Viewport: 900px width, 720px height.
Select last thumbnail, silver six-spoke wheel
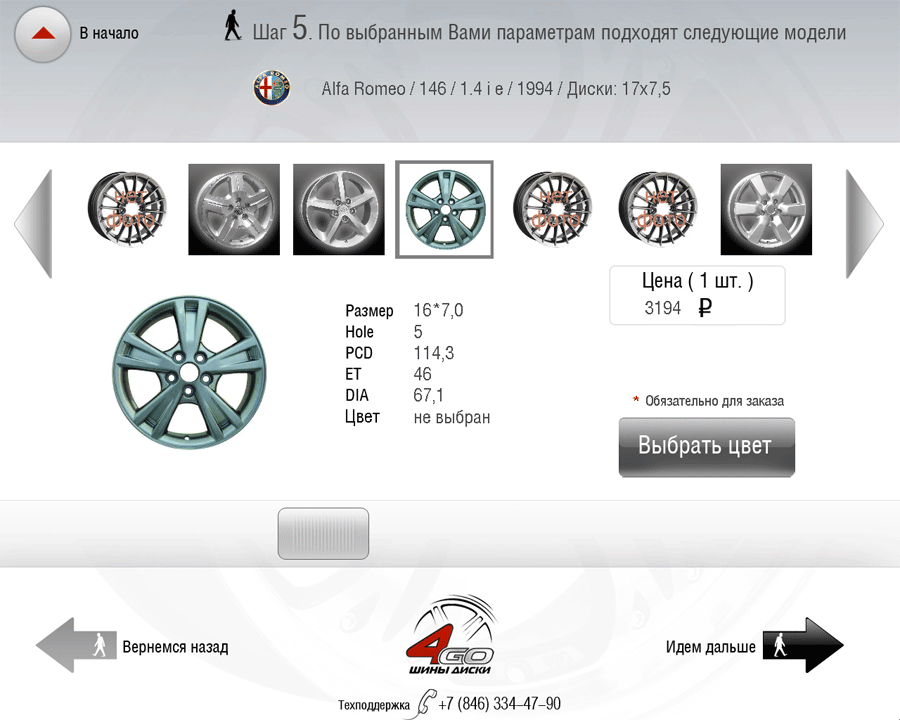coord(766,209)
